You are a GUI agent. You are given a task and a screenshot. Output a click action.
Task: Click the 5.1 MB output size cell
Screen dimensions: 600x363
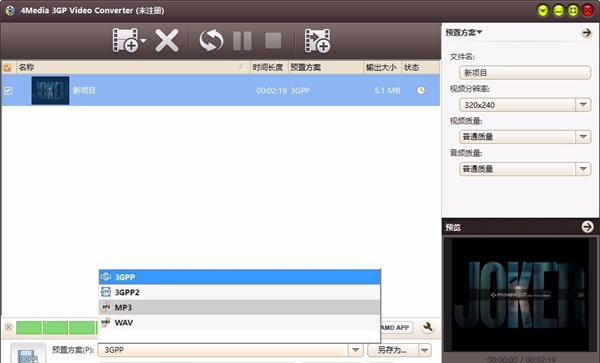[x=387, y=91]
